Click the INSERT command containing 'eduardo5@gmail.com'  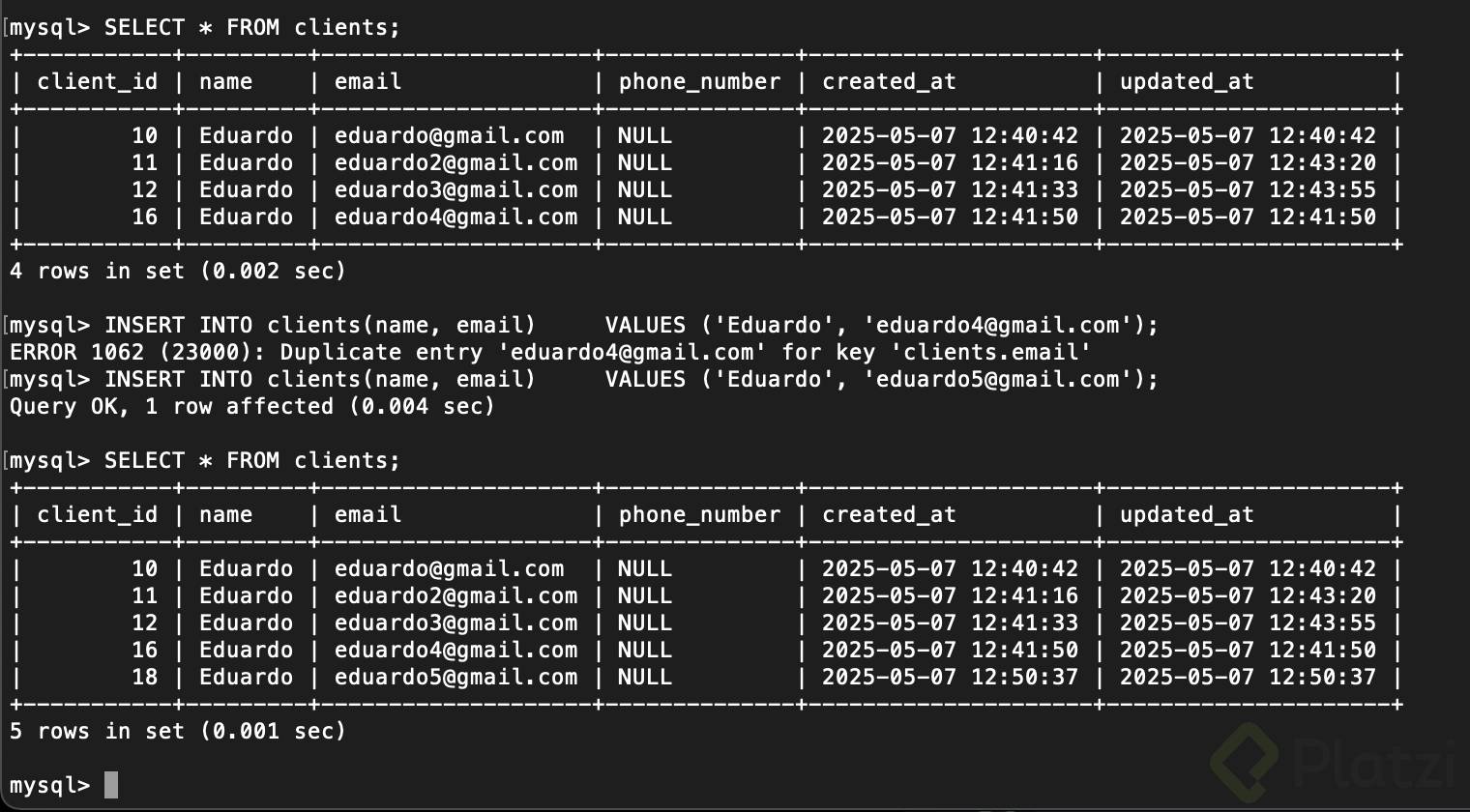631,379
